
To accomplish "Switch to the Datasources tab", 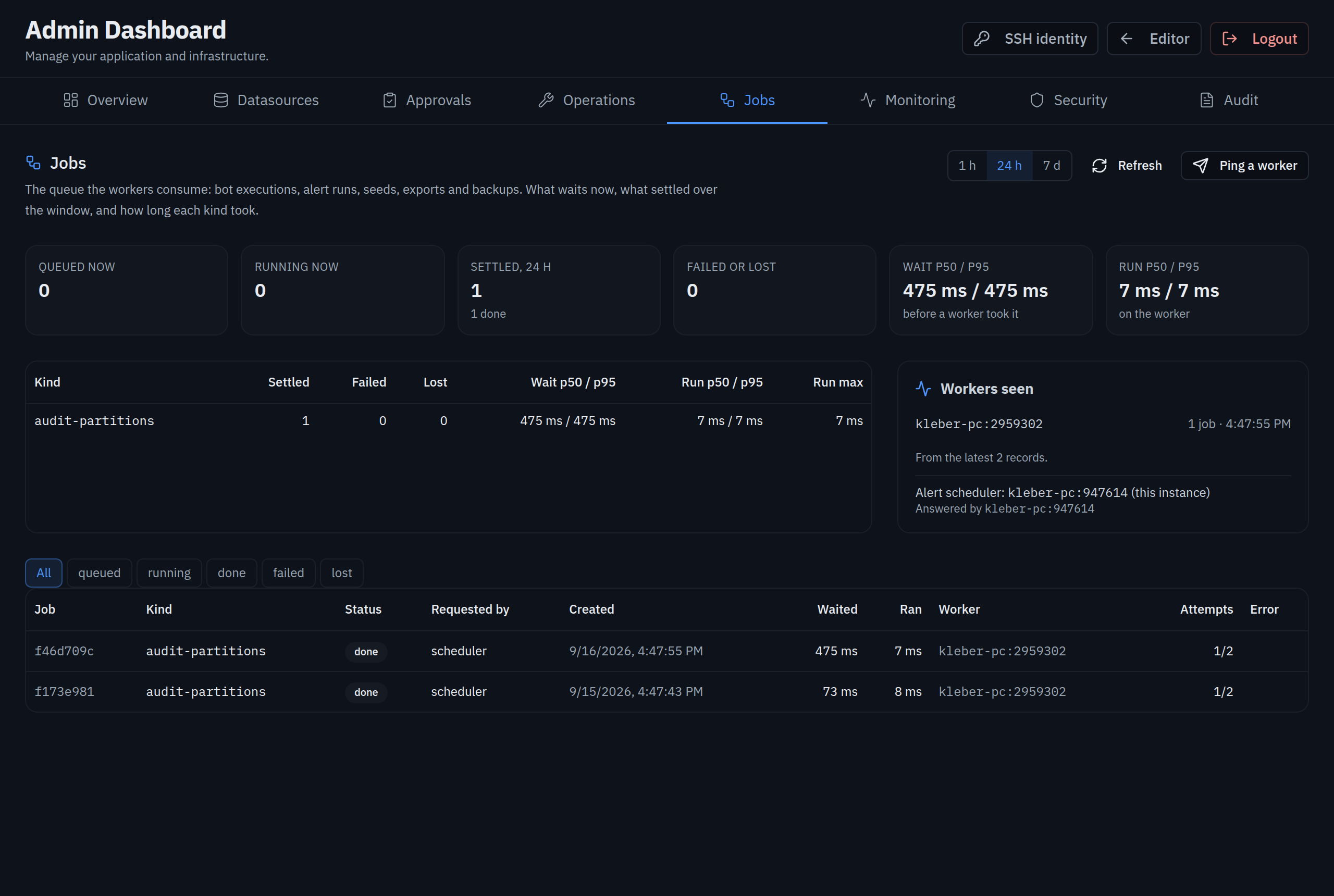I will point(266,101).
